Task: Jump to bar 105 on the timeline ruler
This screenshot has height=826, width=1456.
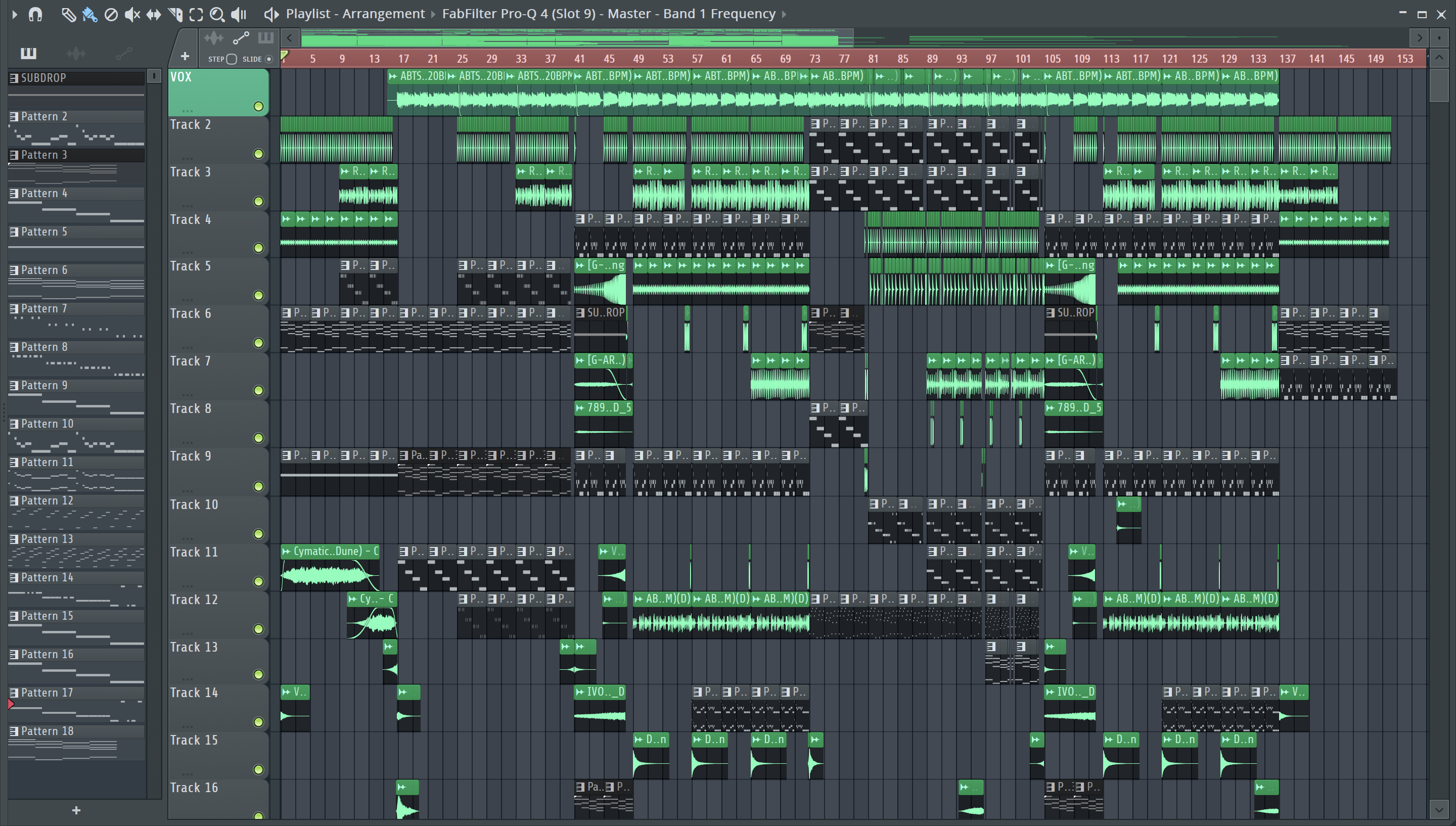Action: click(x=1053, y=59)
